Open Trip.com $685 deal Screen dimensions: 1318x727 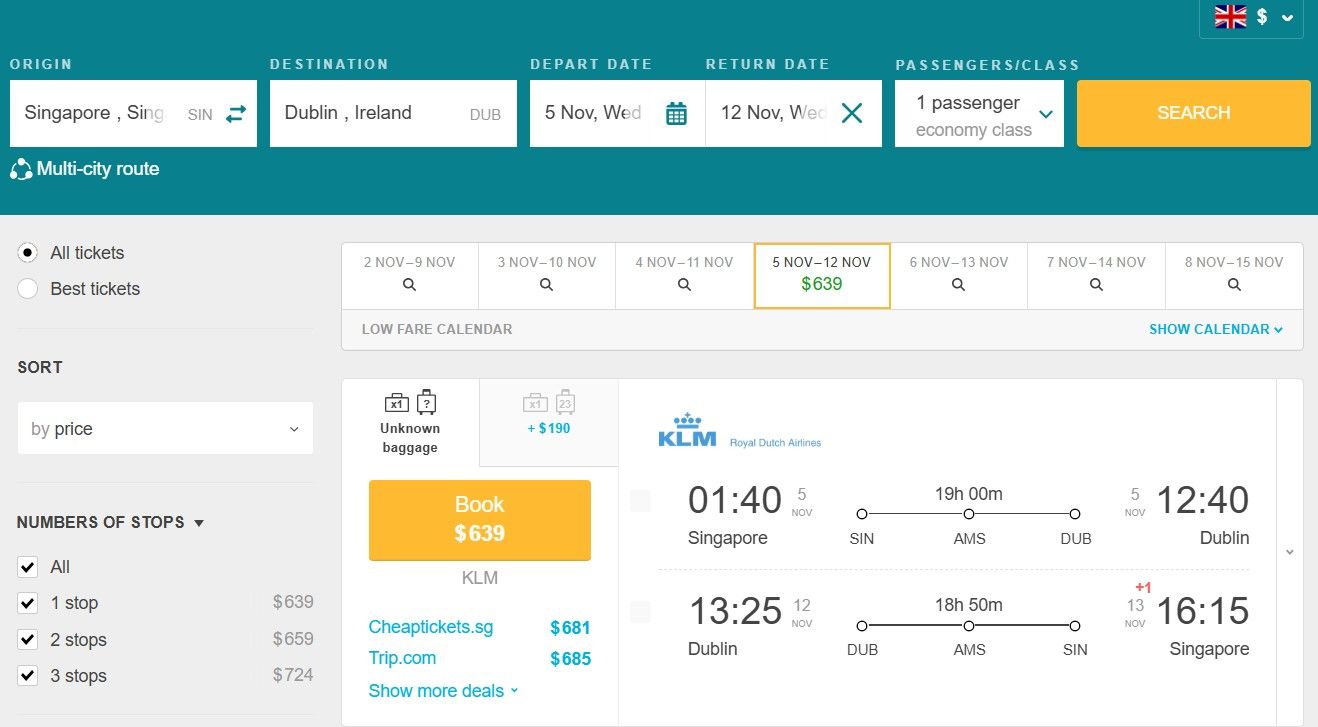pos(480,659)
